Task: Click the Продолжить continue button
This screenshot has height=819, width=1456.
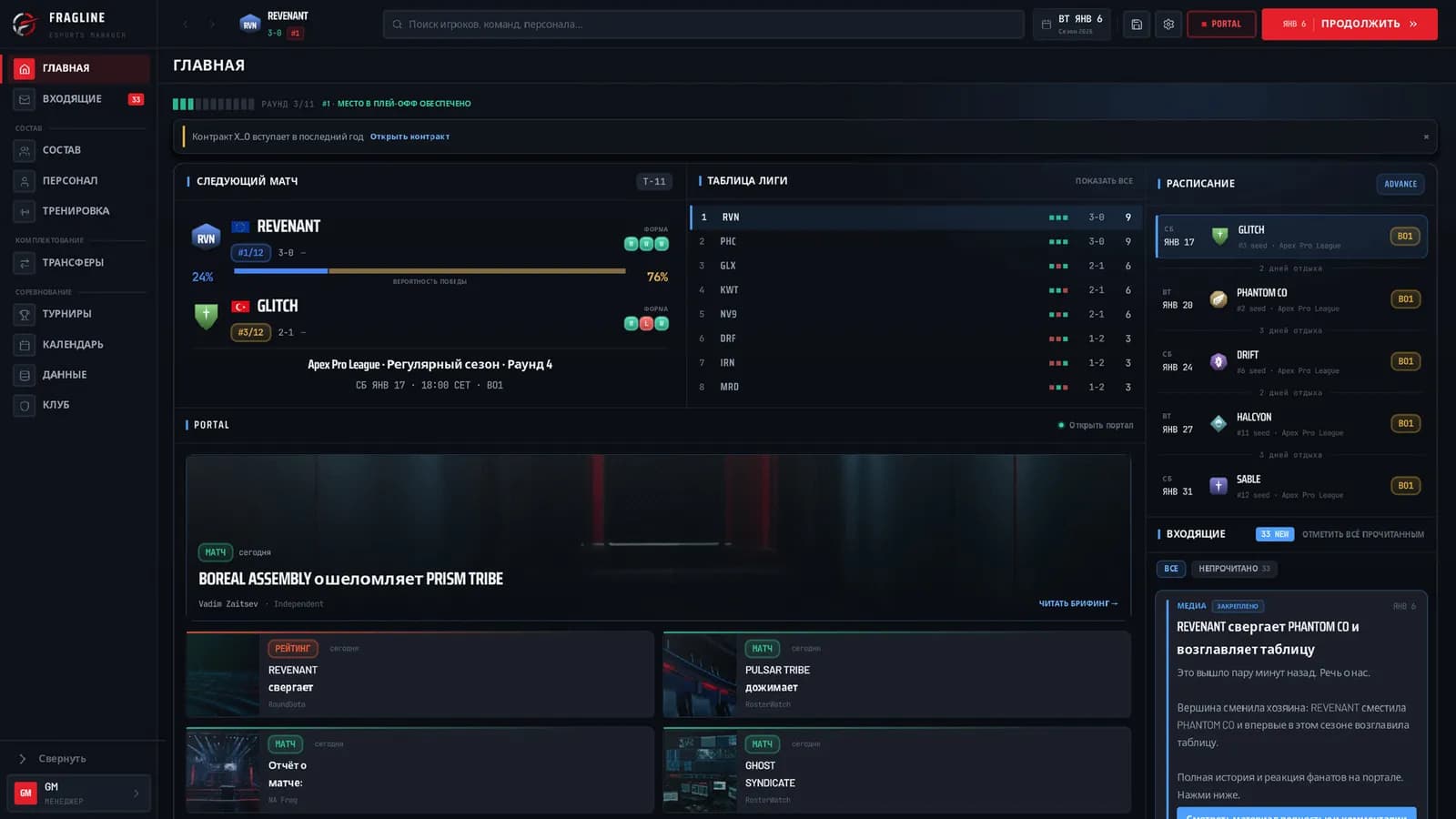Action: coord(1350,25)
